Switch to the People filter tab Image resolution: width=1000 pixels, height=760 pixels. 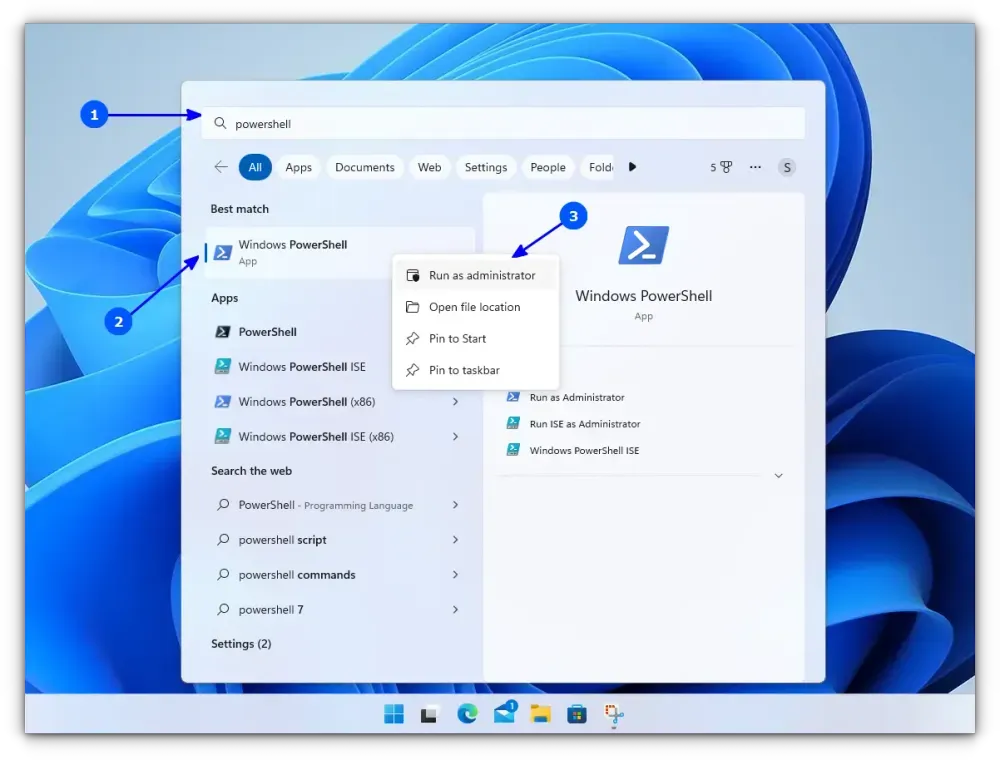click(548, 167)
